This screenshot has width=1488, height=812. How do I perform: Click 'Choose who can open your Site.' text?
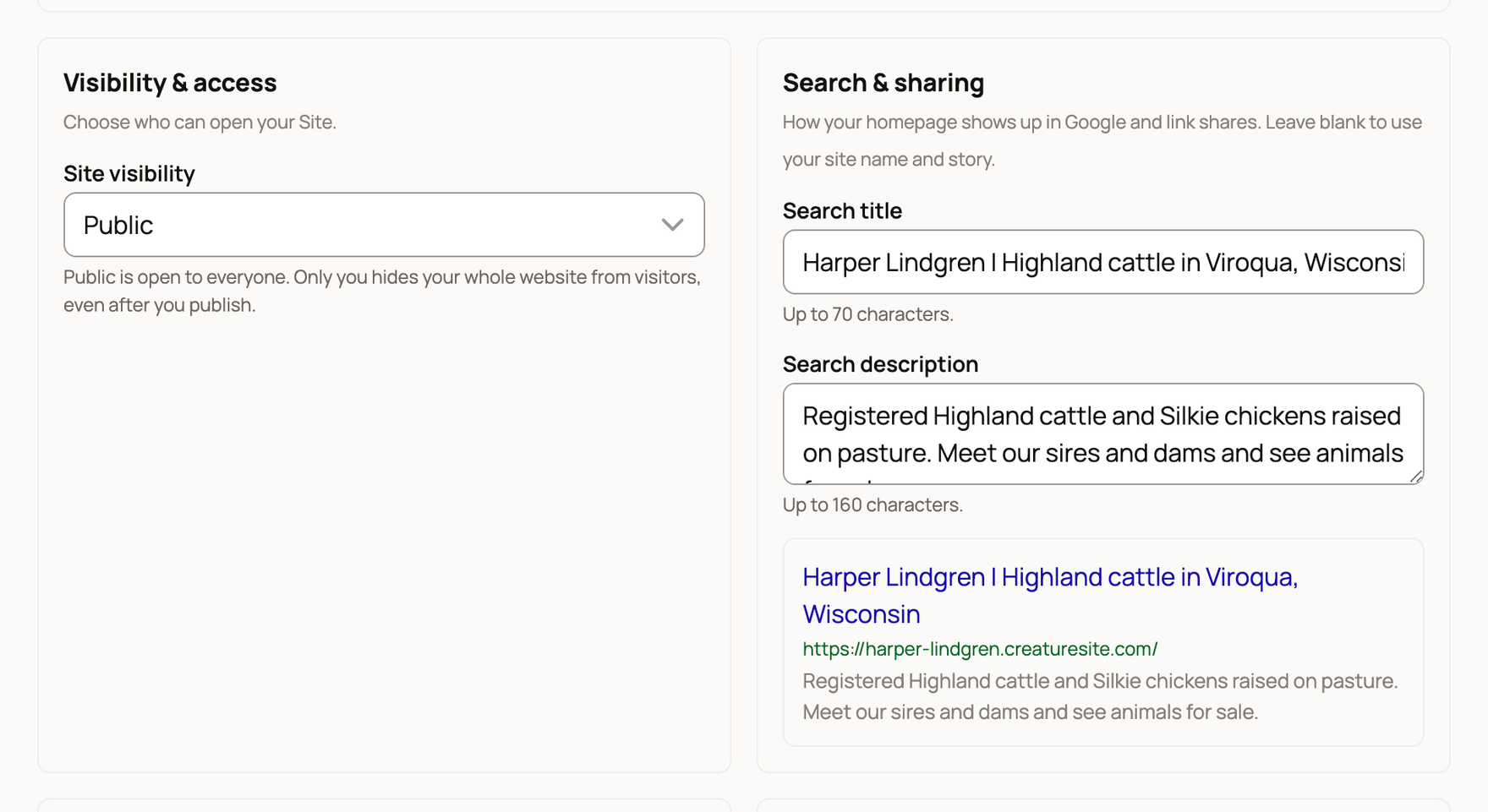[x=200, y=123]
